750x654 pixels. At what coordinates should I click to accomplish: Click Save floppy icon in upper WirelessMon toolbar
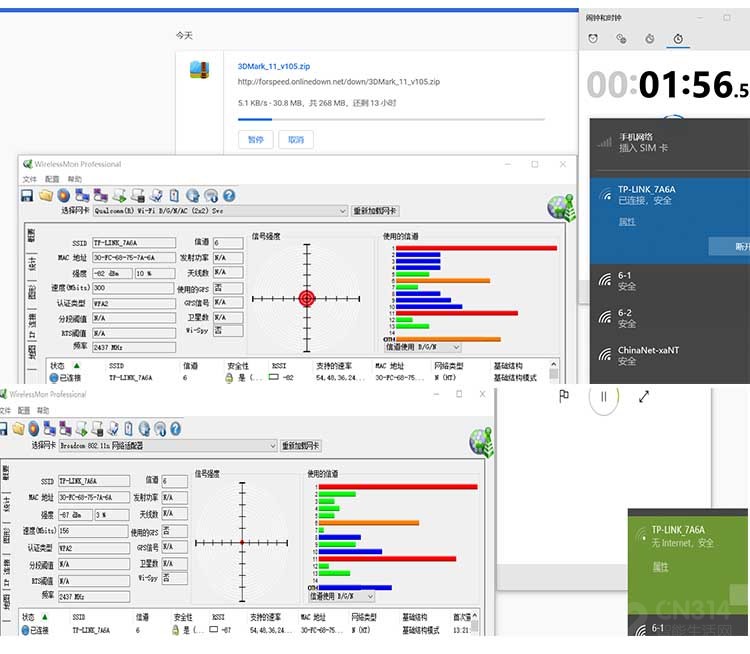click(27, 195)
